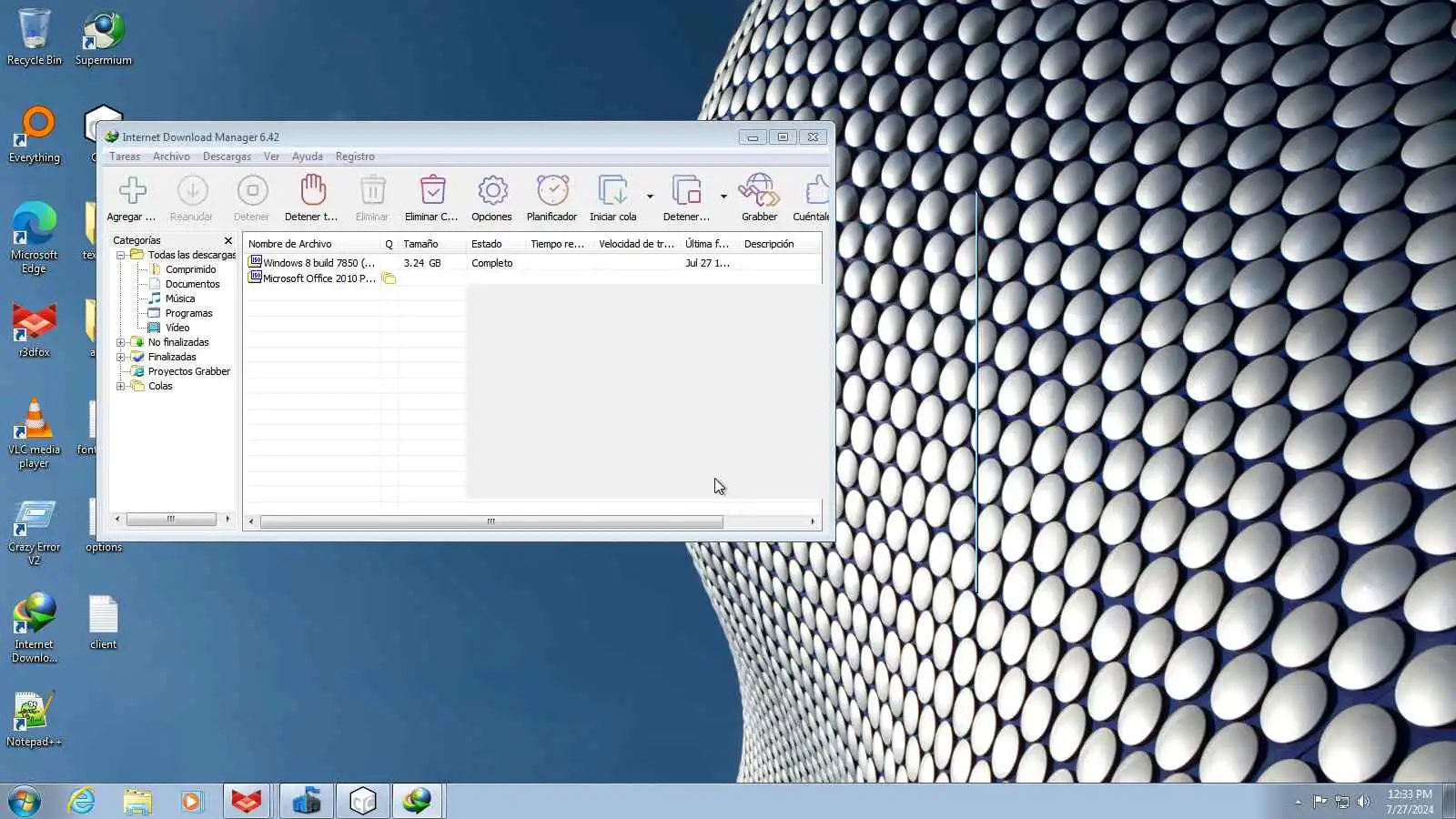Image resolution: width=1456 pixels, height=819 pixels.
Task: Open the Ayuda menu
Action: [x=308, y=157]
